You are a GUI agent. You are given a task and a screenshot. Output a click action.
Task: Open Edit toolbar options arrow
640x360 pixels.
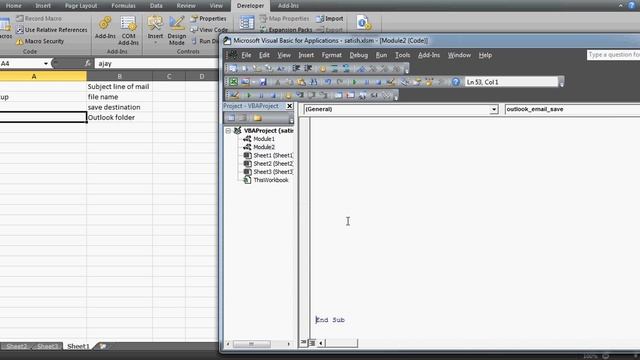point(407,69)
